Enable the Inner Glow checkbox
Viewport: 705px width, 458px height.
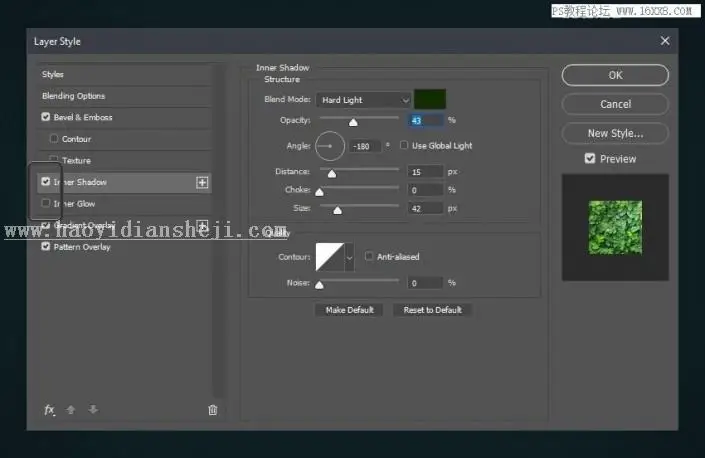click(45, 203)
